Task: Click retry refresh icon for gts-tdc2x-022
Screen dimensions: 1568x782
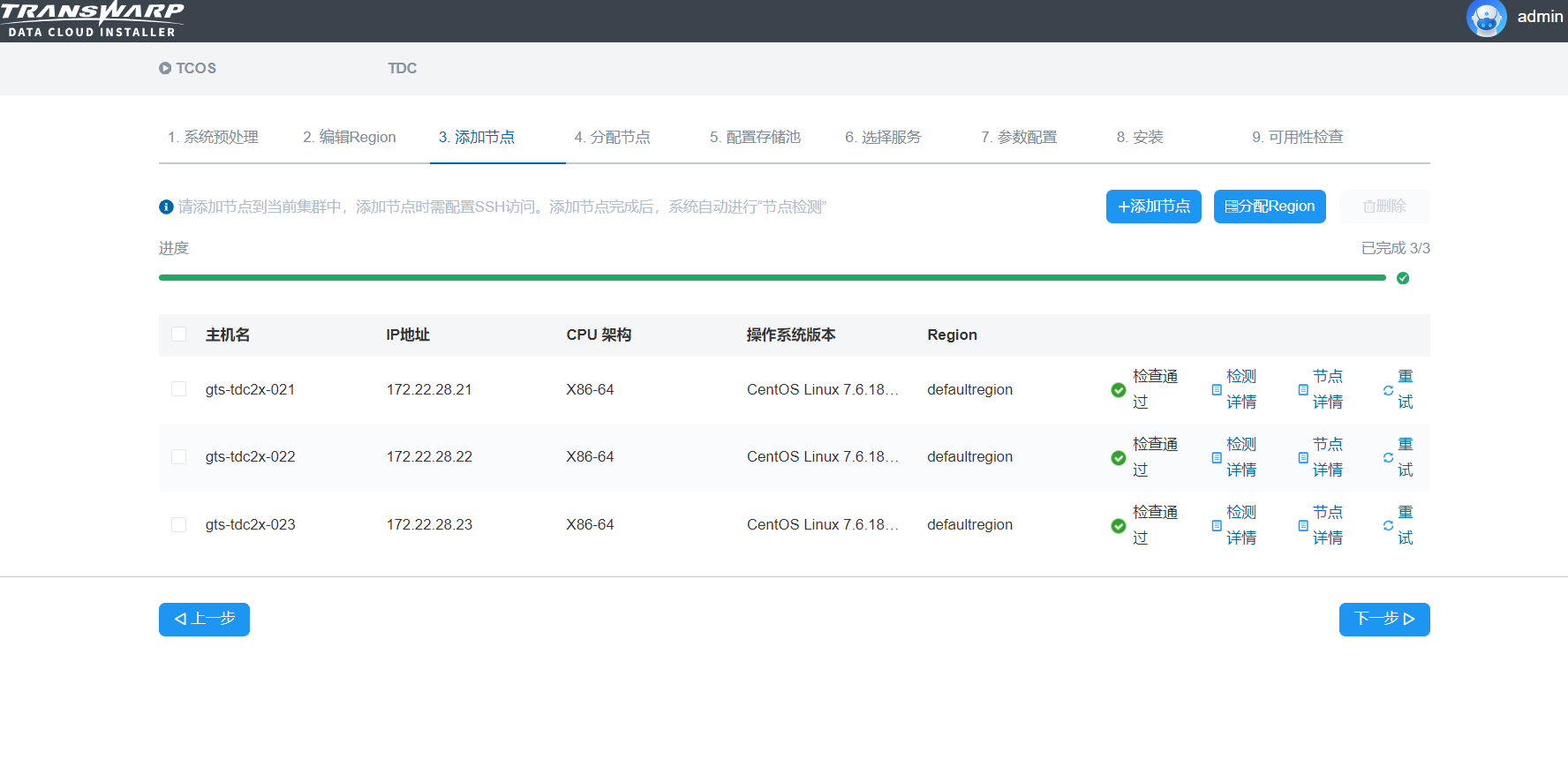Action: point(1388,457)
